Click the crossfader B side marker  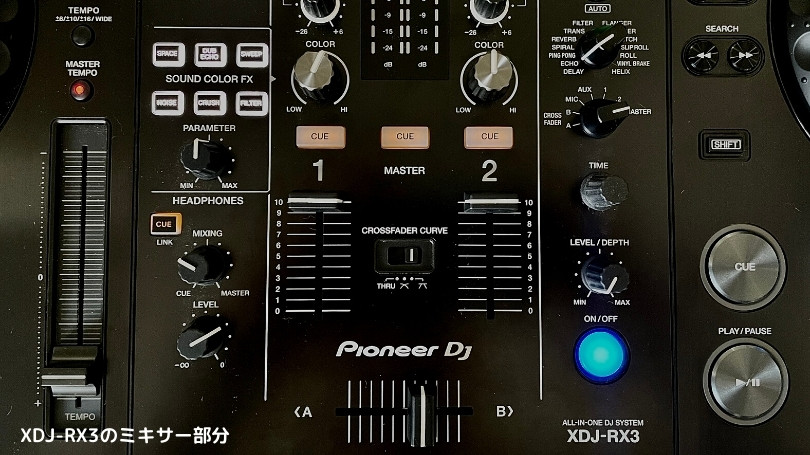[x=504, y=412]
